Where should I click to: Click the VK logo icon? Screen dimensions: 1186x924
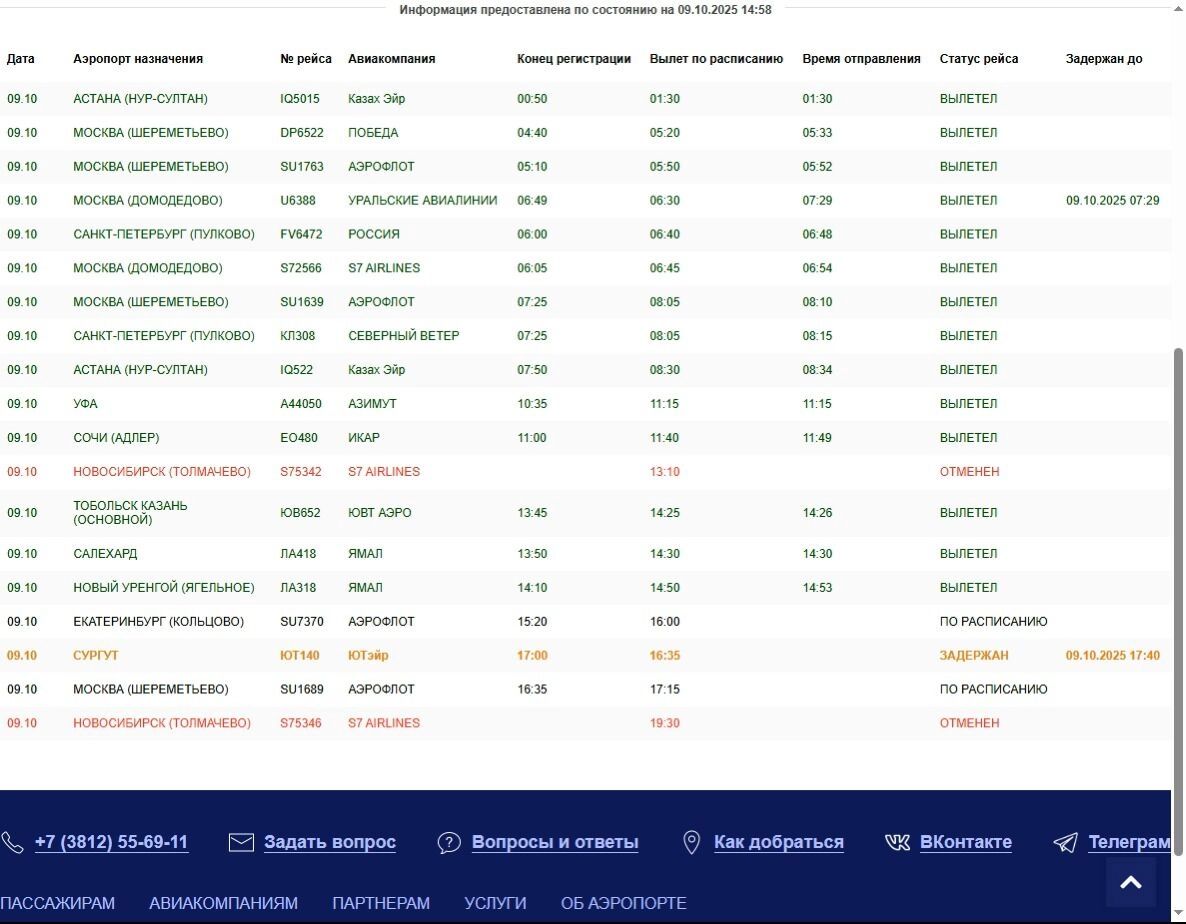point(897,842)
